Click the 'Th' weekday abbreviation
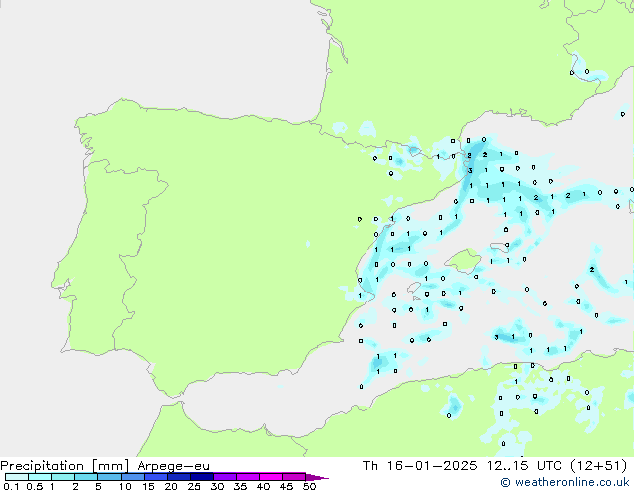634x490 pixels. [x=370, y=466]
